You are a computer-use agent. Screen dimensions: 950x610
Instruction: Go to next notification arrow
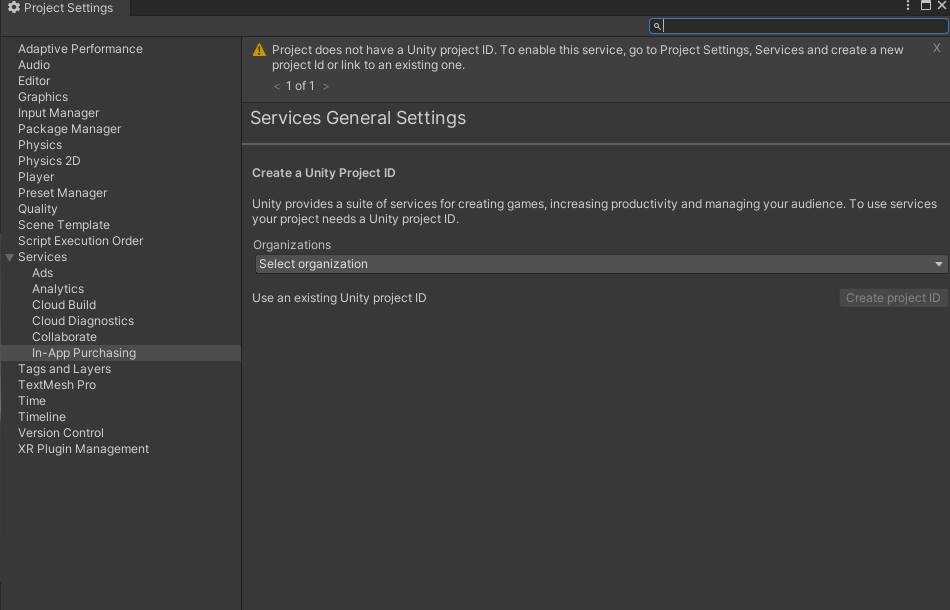point(326,87)
